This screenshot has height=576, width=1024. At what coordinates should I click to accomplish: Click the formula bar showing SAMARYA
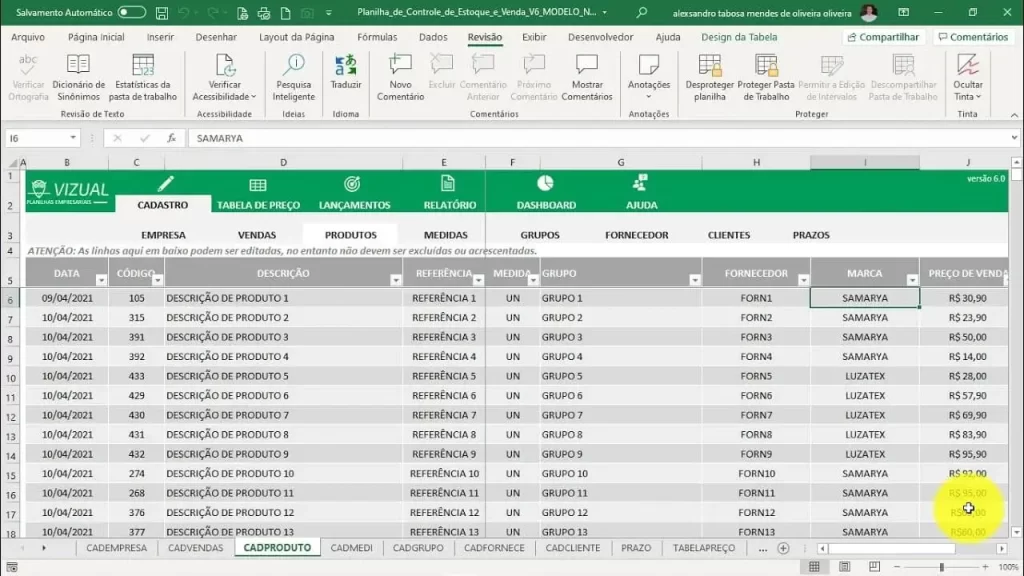[x=598, y=138]
